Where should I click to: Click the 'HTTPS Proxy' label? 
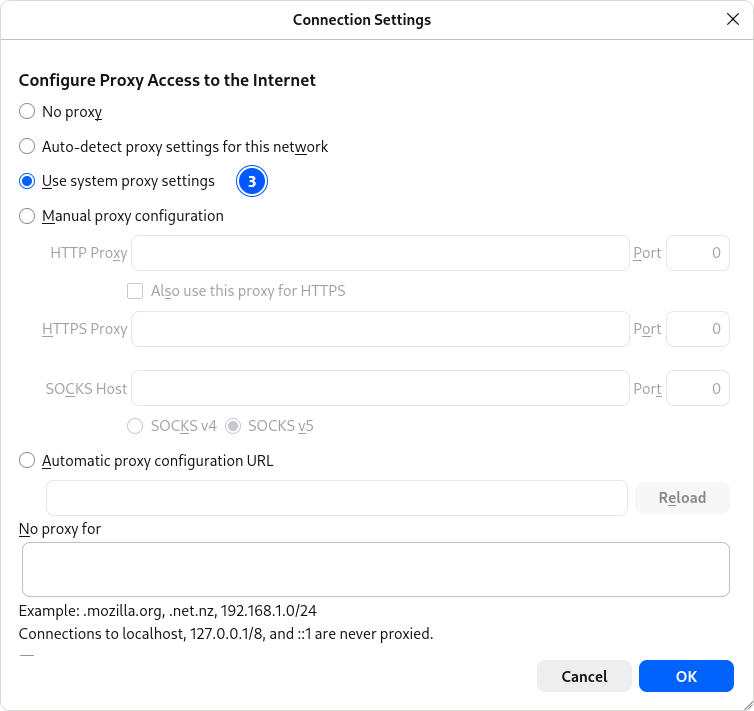(x=85, y=329)
